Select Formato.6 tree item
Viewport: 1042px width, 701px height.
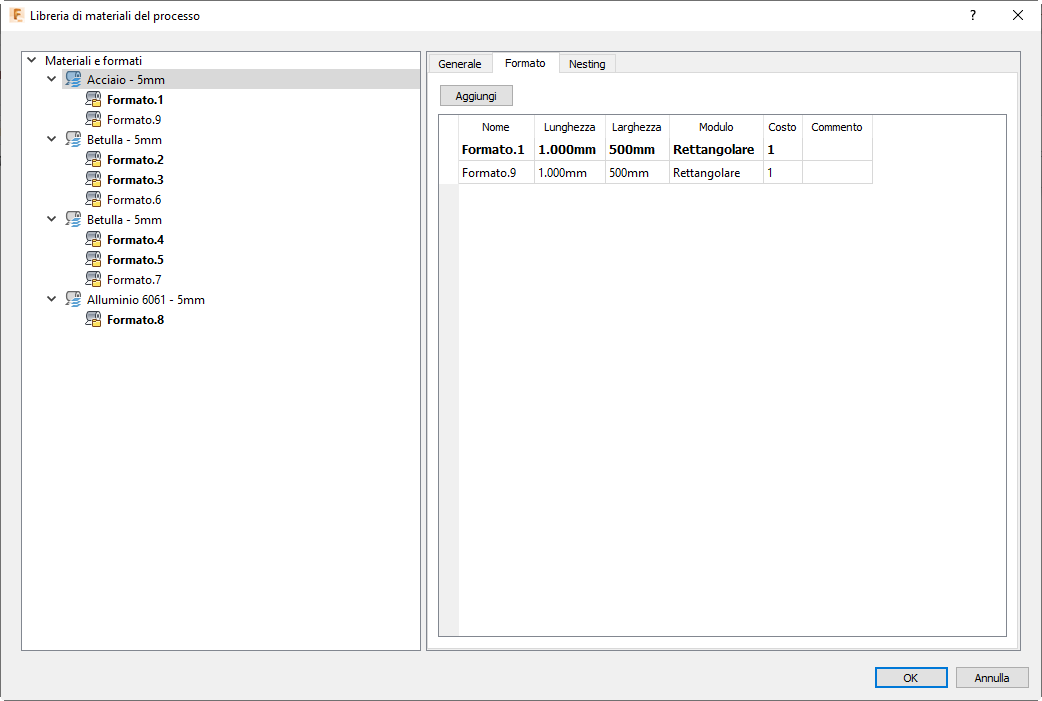pos(134,199)
